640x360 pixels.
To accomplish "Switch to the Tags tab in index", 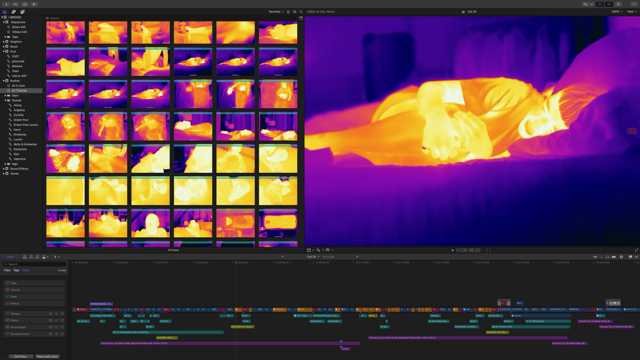I will coord(16,270).
